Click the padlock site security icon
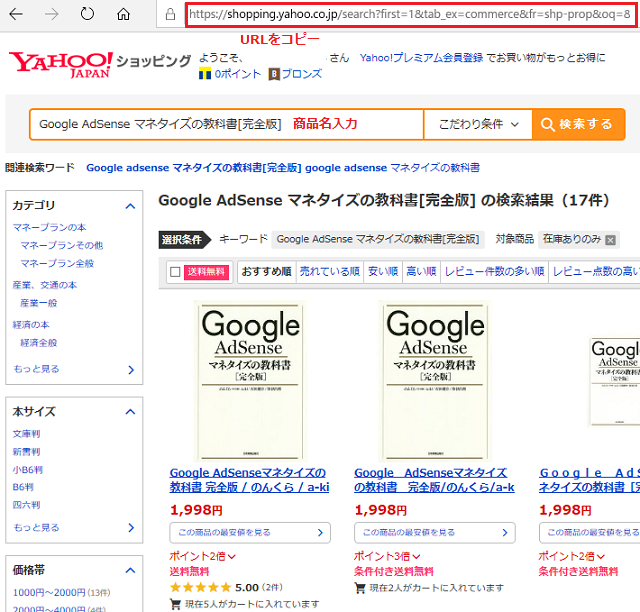640x612 pixels. pos(170,14)
